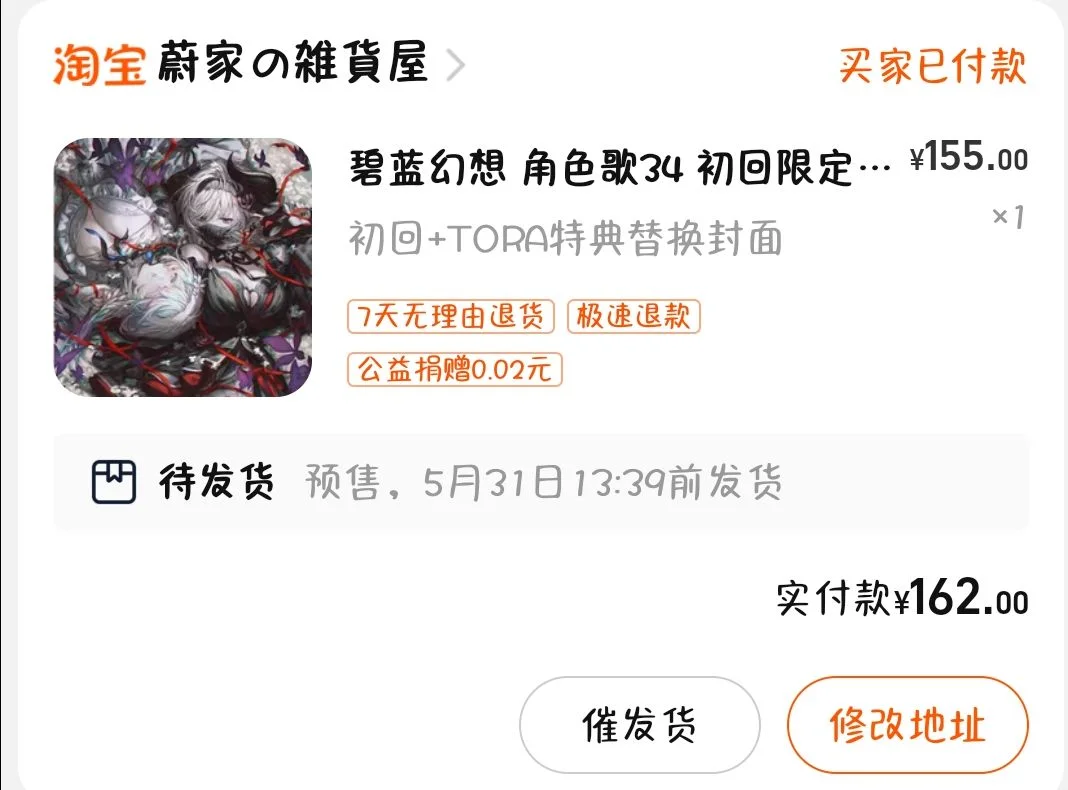Image resolution: width=1068 pixels, height=790 pixels.
Task: Click the 买家已付款 order status text
Action: click(x=932, y=66)
